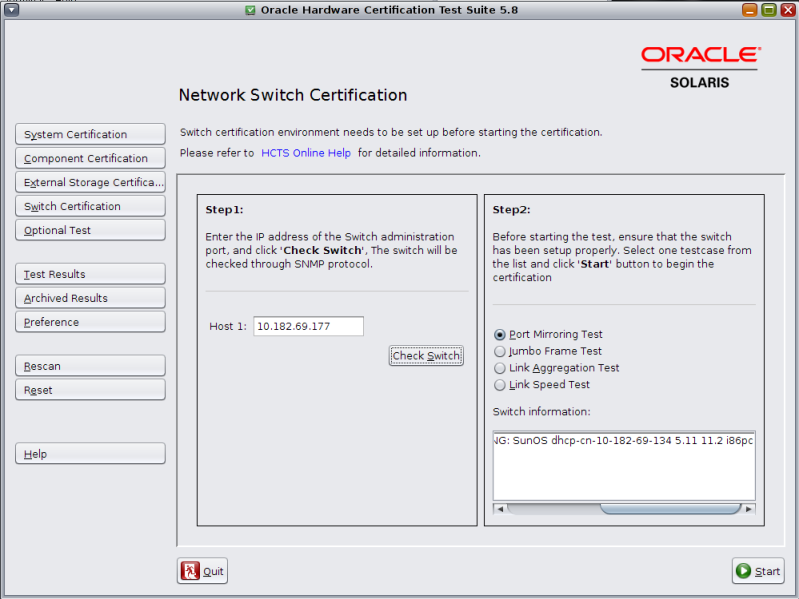Click the Check Switch button

coord(426,356)
